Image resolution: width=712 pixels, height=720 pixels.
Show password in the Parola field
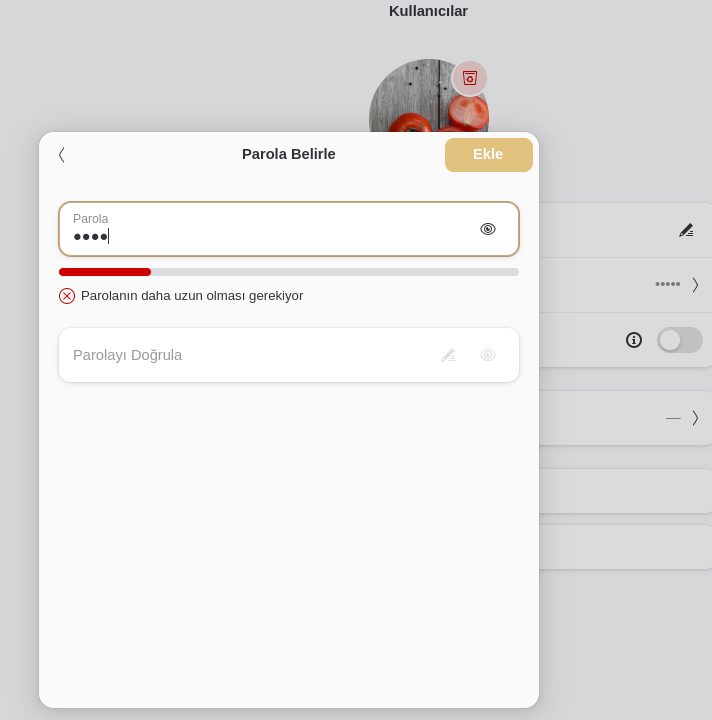tap(488, 229)
